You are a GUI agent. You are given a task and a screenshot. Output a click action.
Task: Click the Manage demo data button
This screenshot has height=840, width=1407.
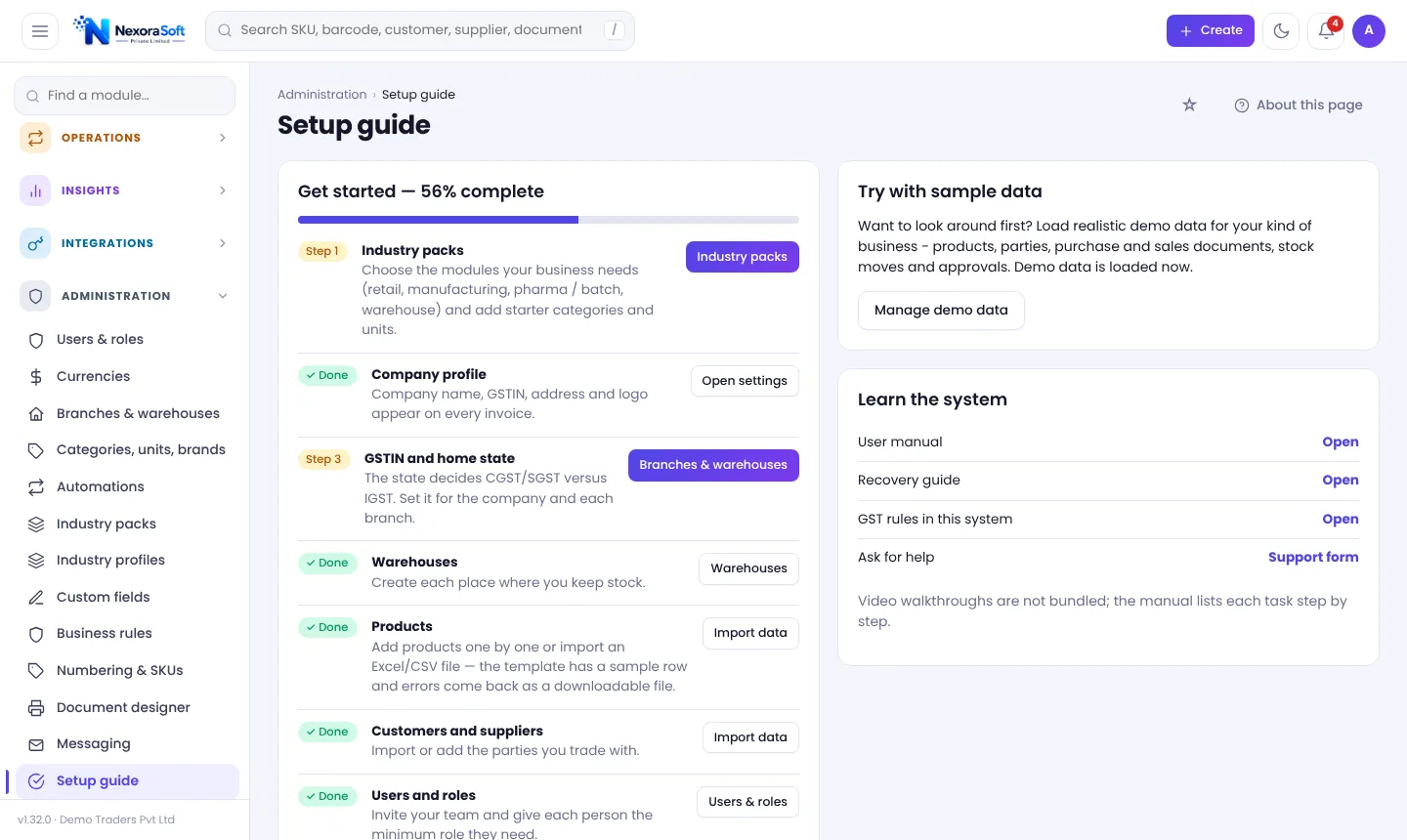941,311
